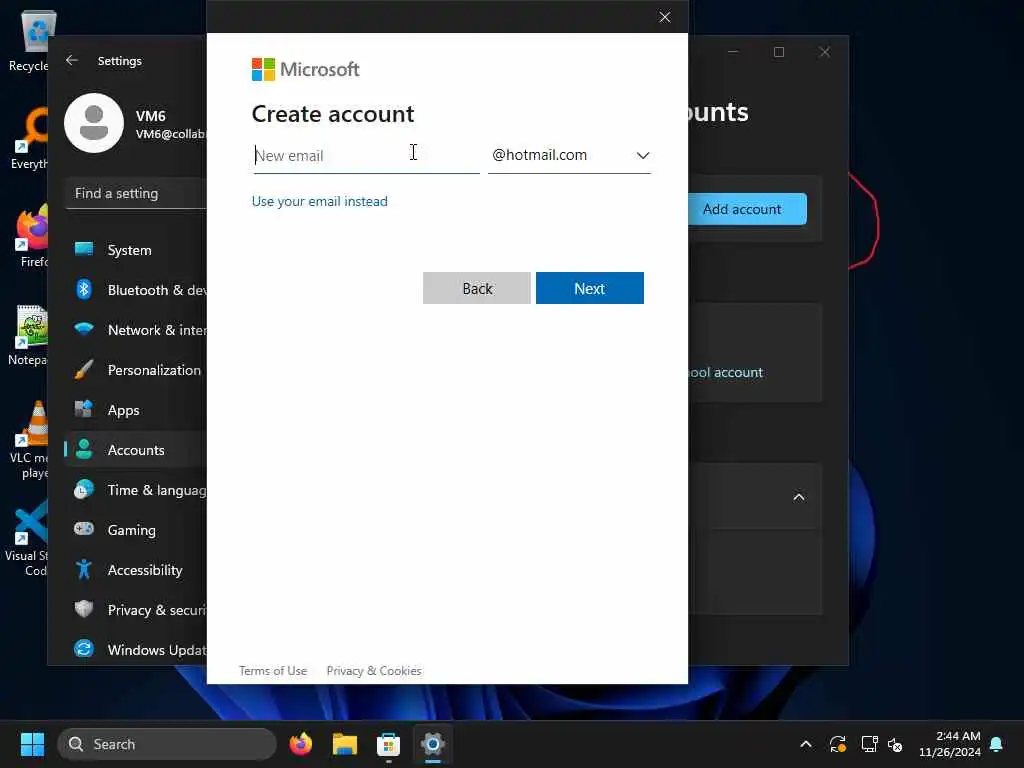
Task: Collapse the section with chevron up
Action: click(x=799, y=497)
